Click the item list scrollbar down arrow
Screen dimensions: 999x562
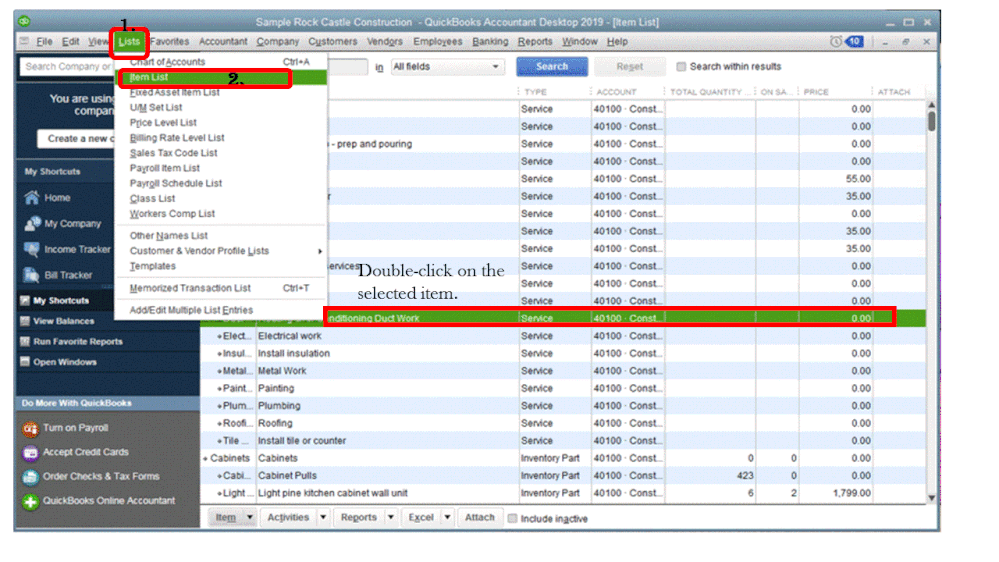[931, 498]
